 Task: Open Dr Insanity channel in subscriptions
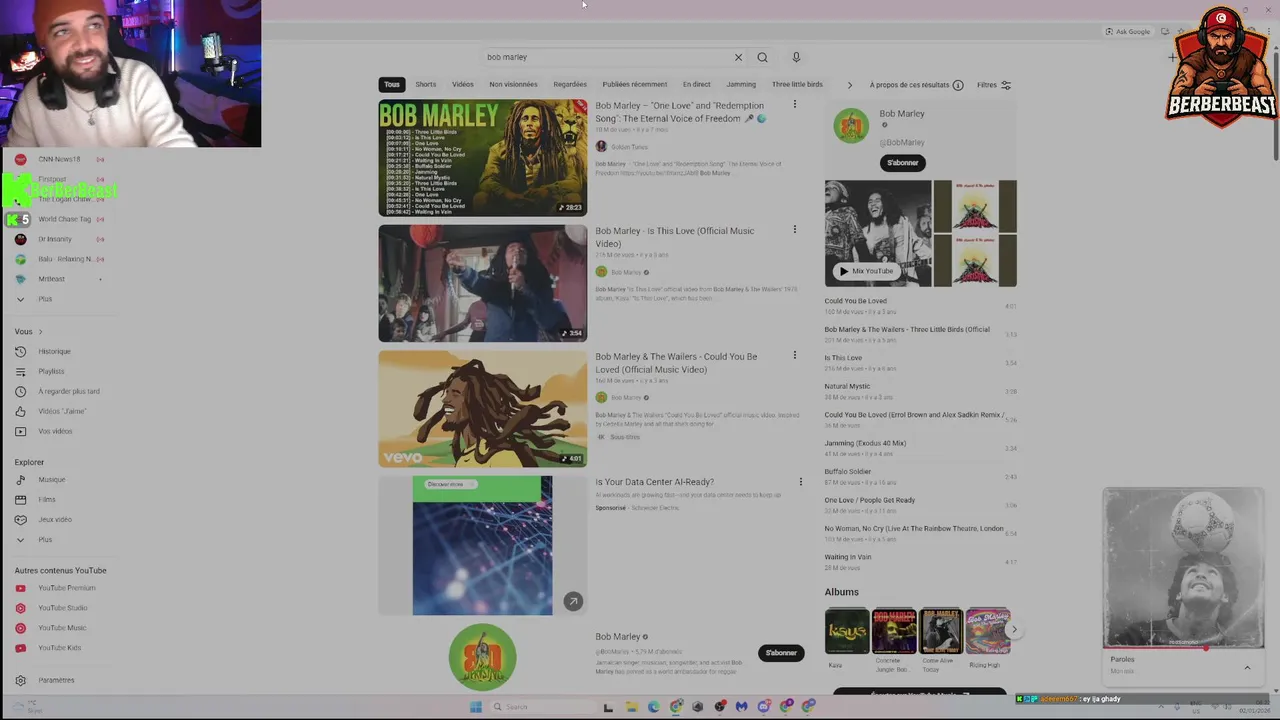coord(55,239)
